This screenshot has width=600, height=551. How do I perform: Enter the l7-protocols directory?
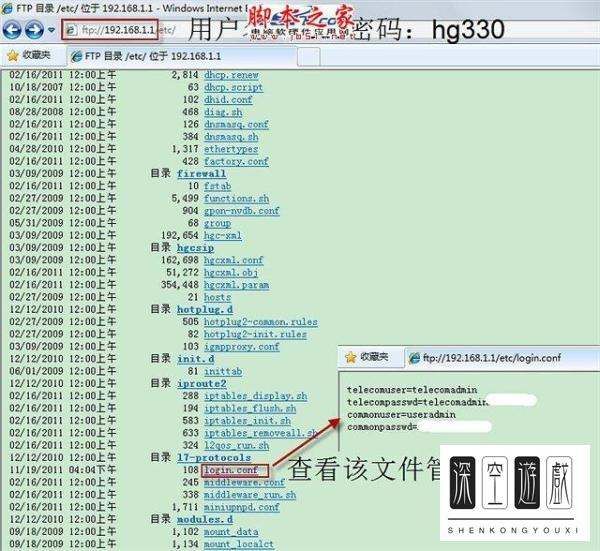coord(214,458)
